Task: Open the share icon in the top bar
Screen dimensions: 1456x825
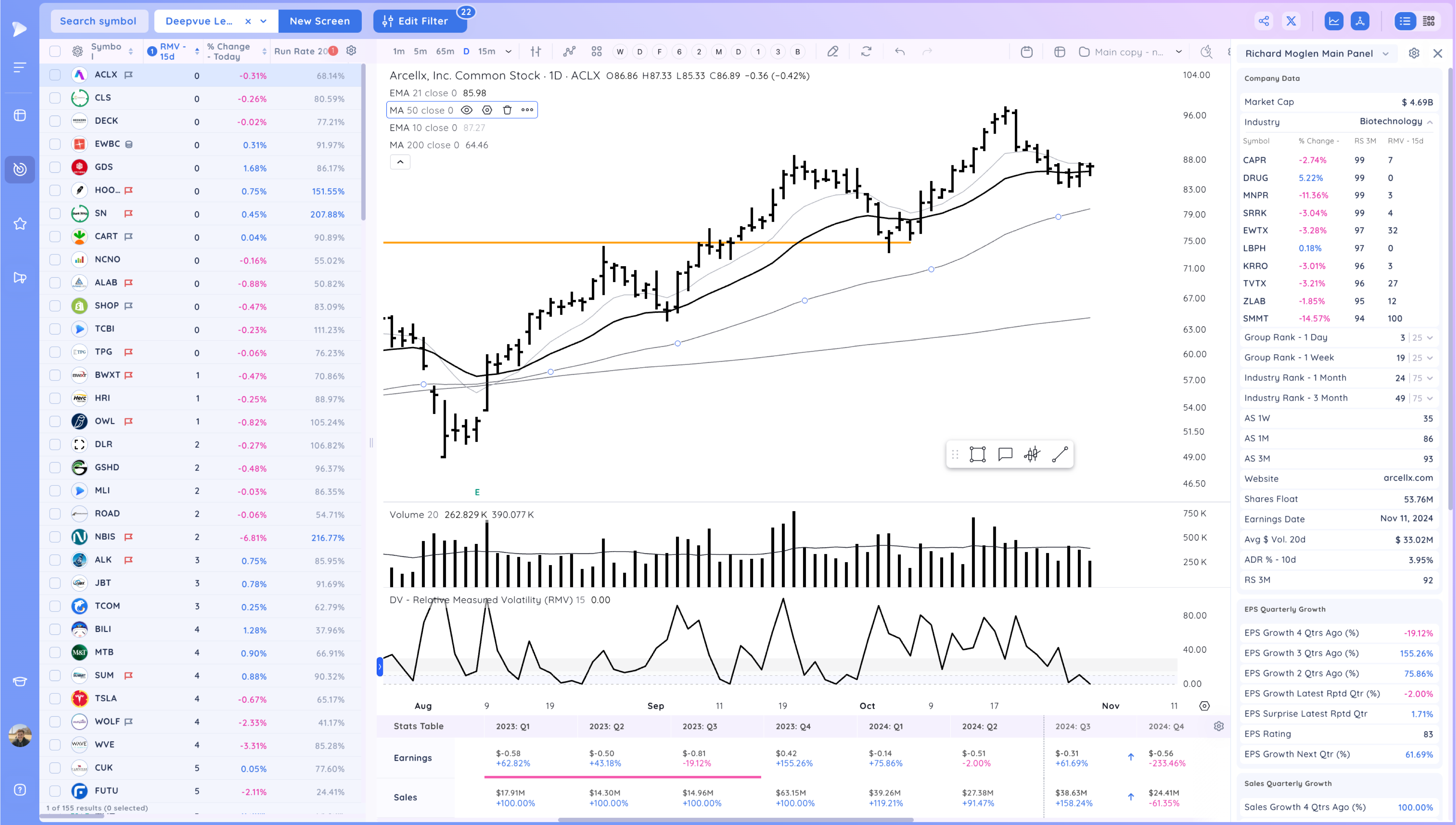Action: point(1263,21)
